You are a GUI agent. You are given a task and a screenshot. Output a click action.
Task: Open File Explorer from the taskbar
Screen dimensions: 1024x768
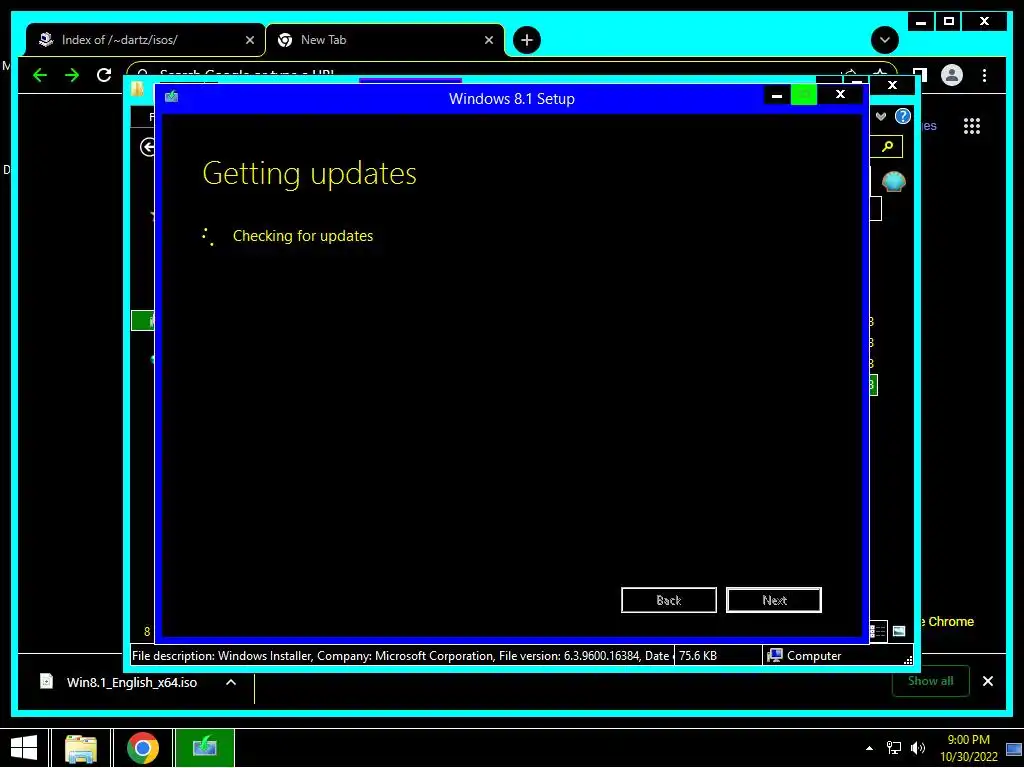tap(81, 748)
